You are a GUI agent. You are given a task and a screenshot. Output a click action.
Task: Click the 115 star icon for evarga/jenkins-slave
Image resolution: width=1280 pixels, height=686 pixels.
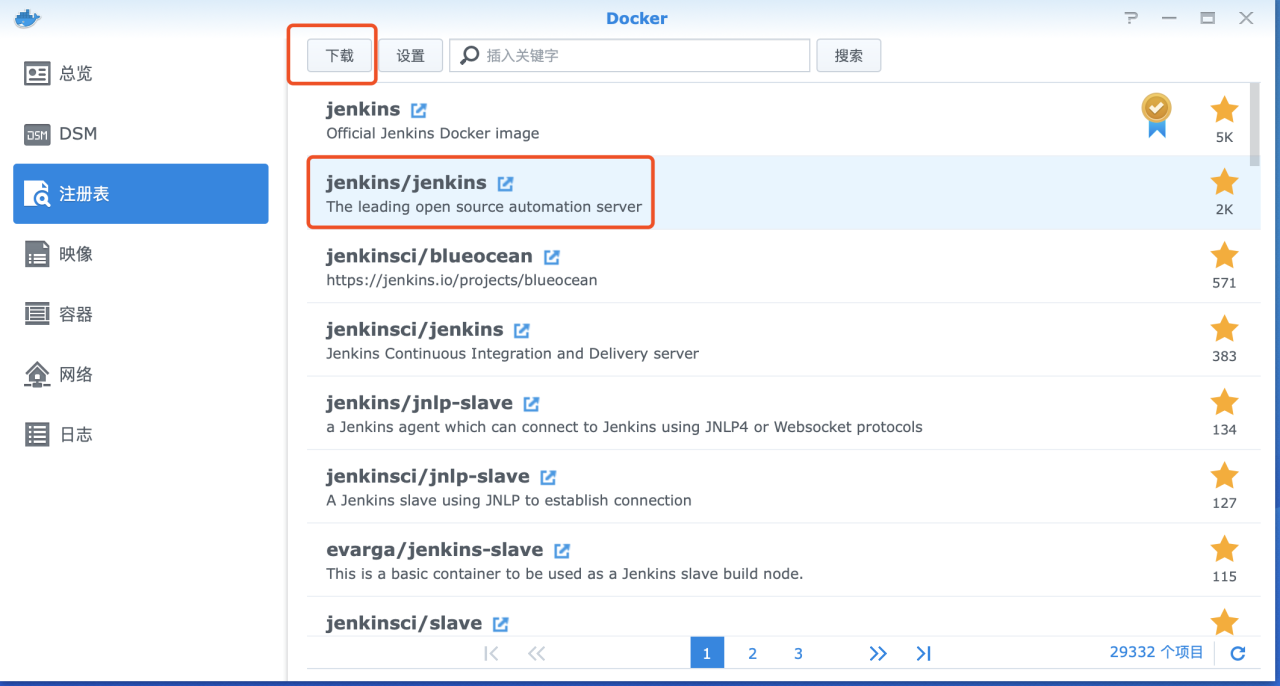pyautogui.click(x=1224, y=549)
